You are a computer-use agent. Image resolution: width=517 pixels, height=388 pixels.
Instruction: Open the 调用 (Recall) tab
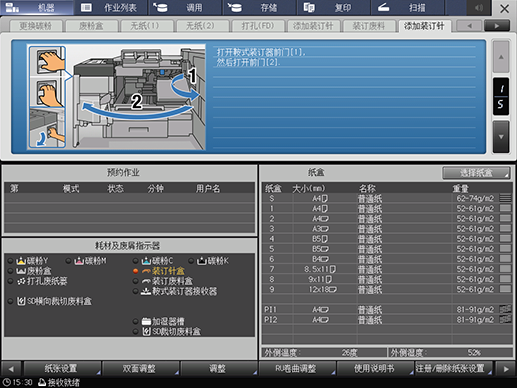pyautogui.click(x=185, y=7)
